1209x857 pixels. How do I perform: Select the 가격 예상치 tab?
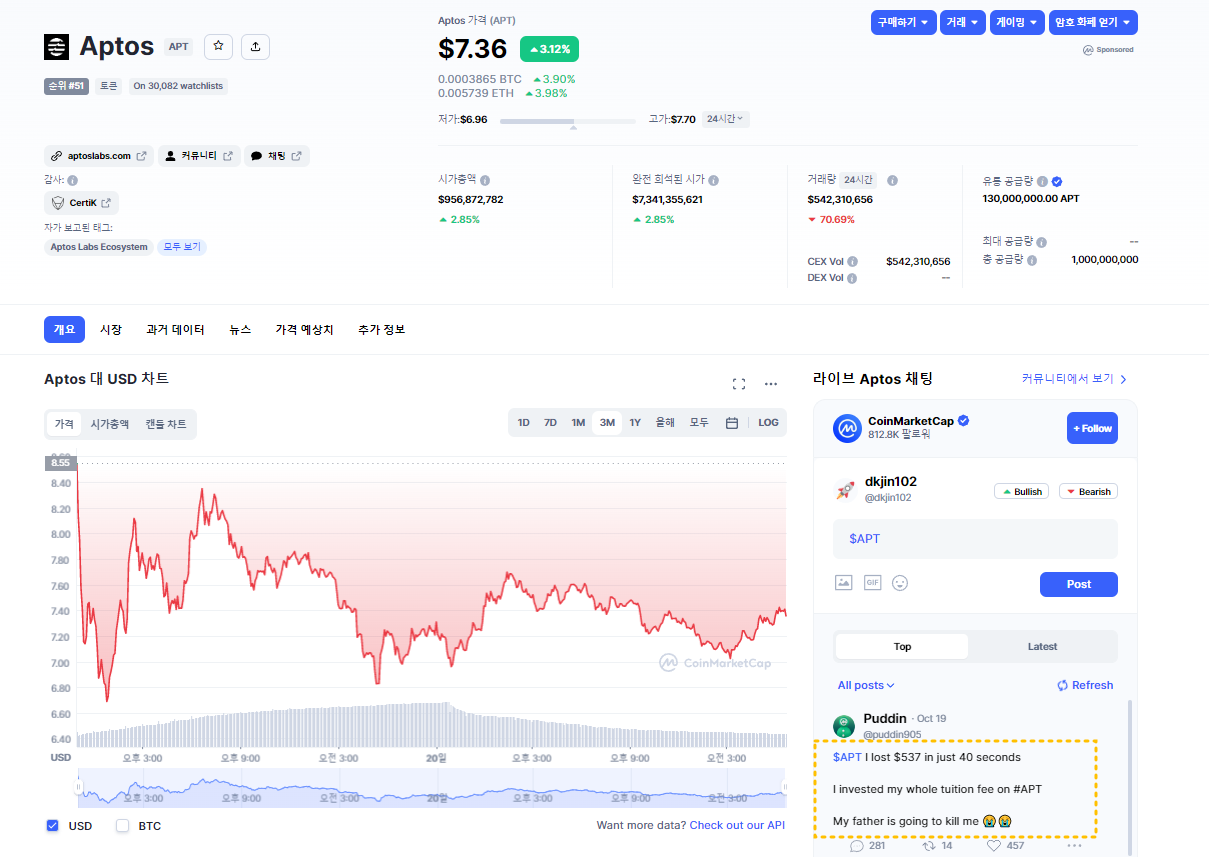(304, 329)
